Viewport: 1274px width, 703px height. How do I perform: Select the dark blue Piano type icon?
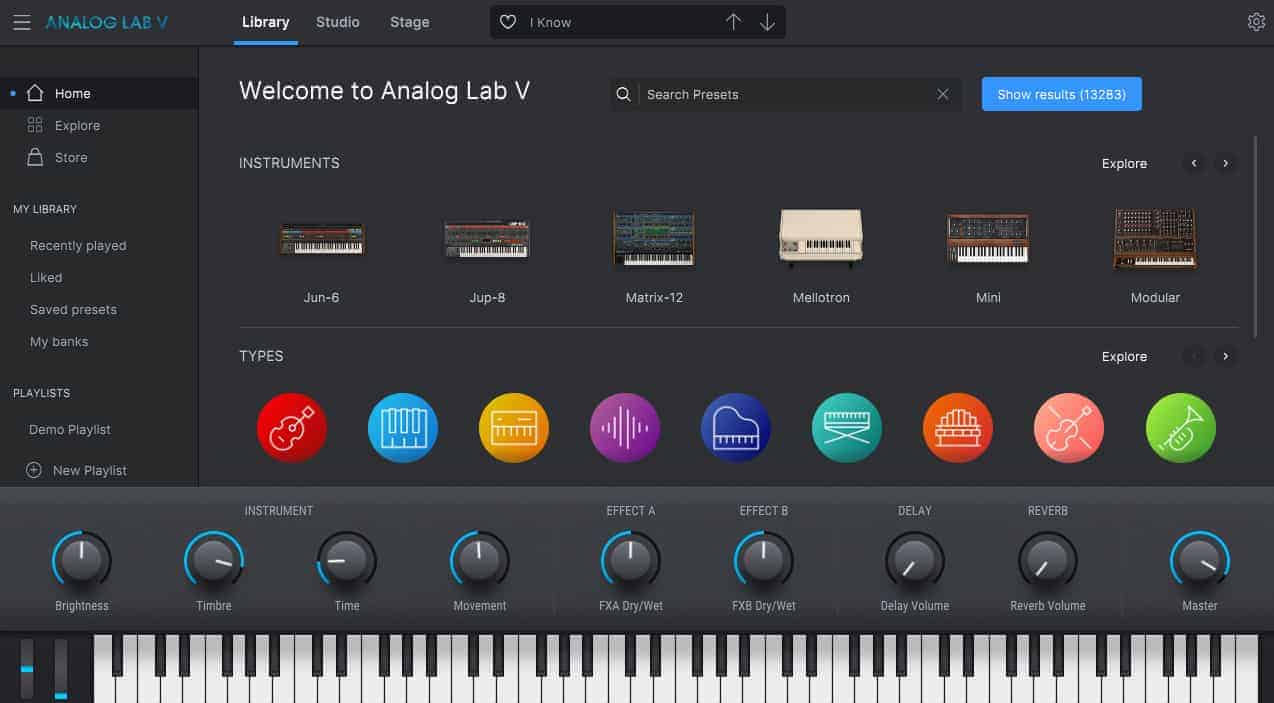pyautogui.click(x=735, y=427)
